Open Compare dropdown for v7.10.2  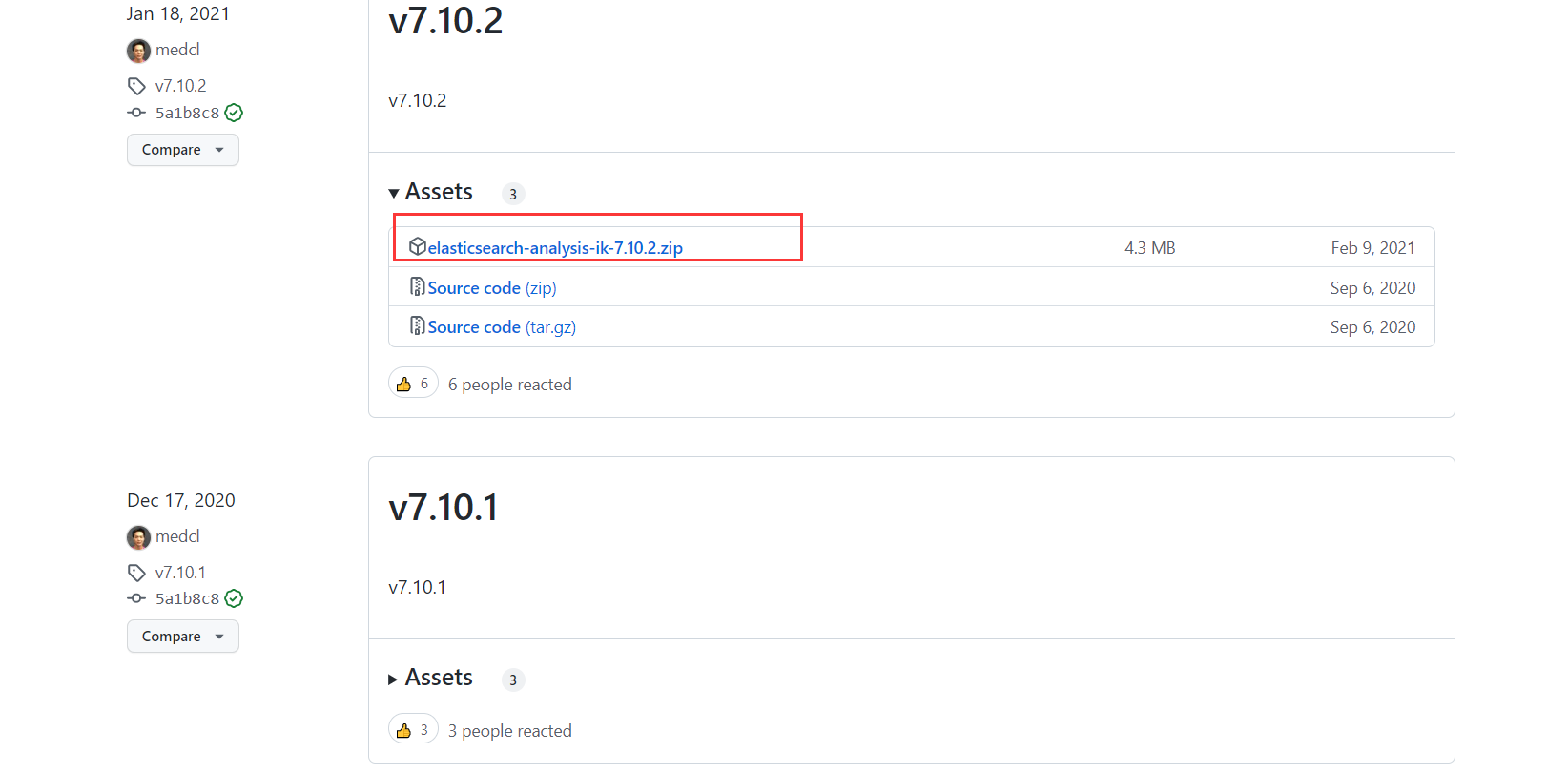[183, 150]
